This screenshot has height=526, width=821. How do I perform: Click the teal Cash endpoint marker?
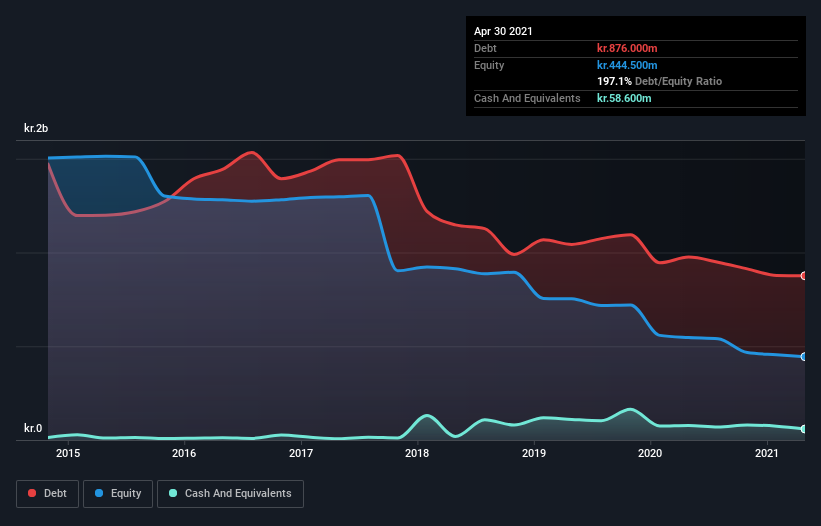(x=803, y=429)
